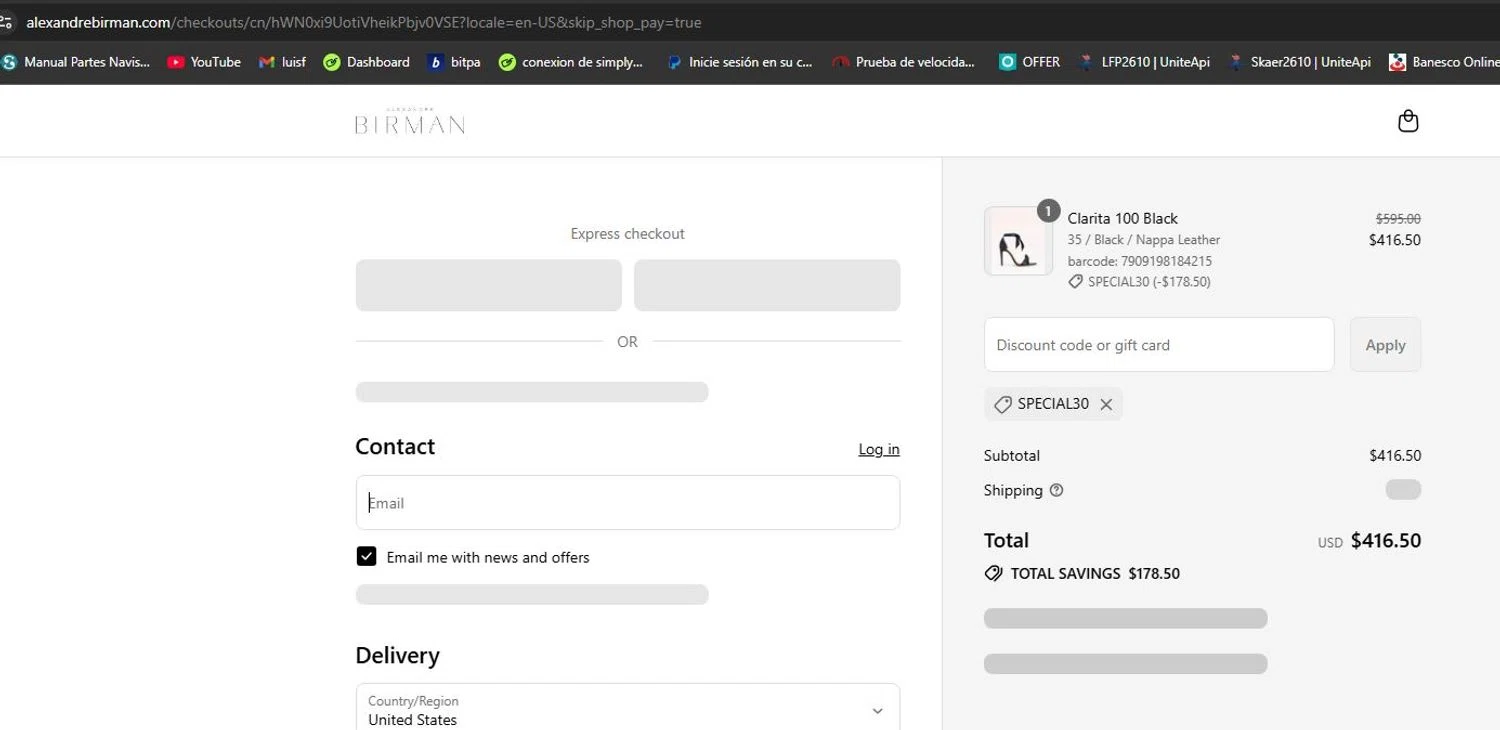
Task: Open the shopping bag cart icon
Action: pyautogui.click(x=1408, y=121)
